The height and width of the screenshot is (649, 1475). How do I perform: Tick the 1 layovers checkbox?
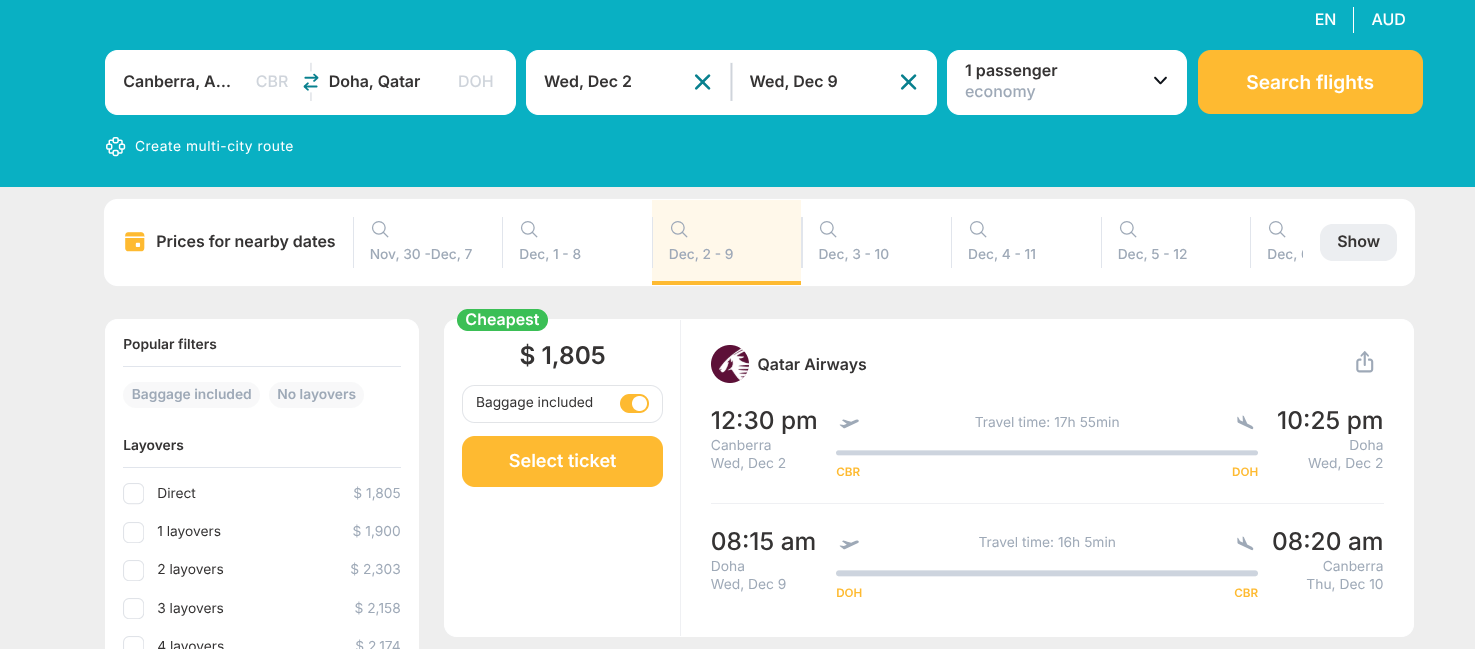[134, 532]
